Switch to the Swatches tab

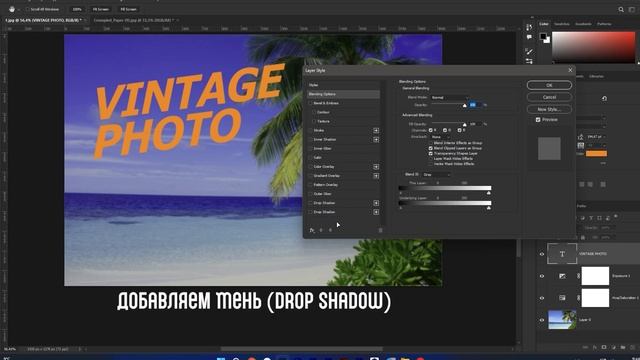pyautogui.click(x=562, y=24)
